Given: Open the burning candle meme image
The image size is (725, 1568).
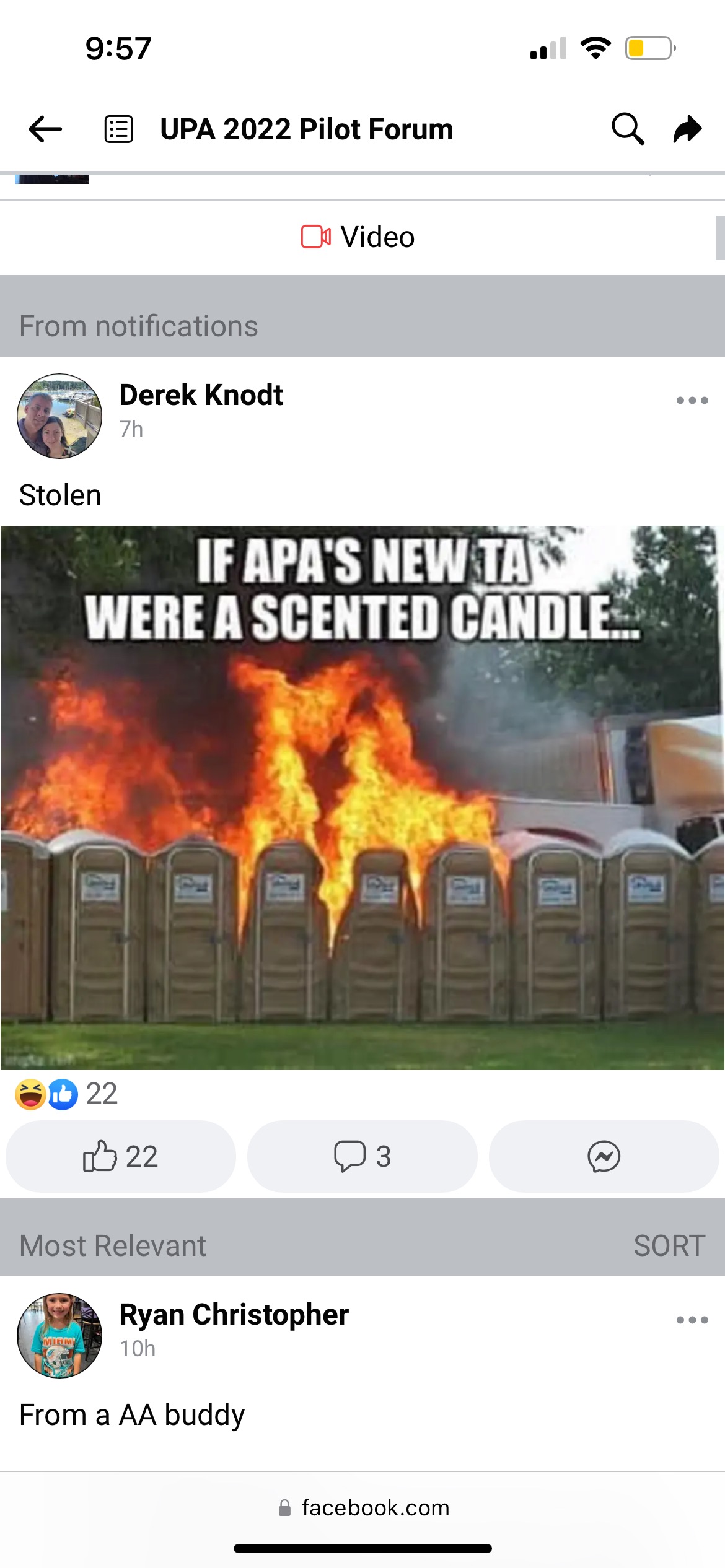Looking at the screenshot, I should pyautogui.click(x=362, y=798).
